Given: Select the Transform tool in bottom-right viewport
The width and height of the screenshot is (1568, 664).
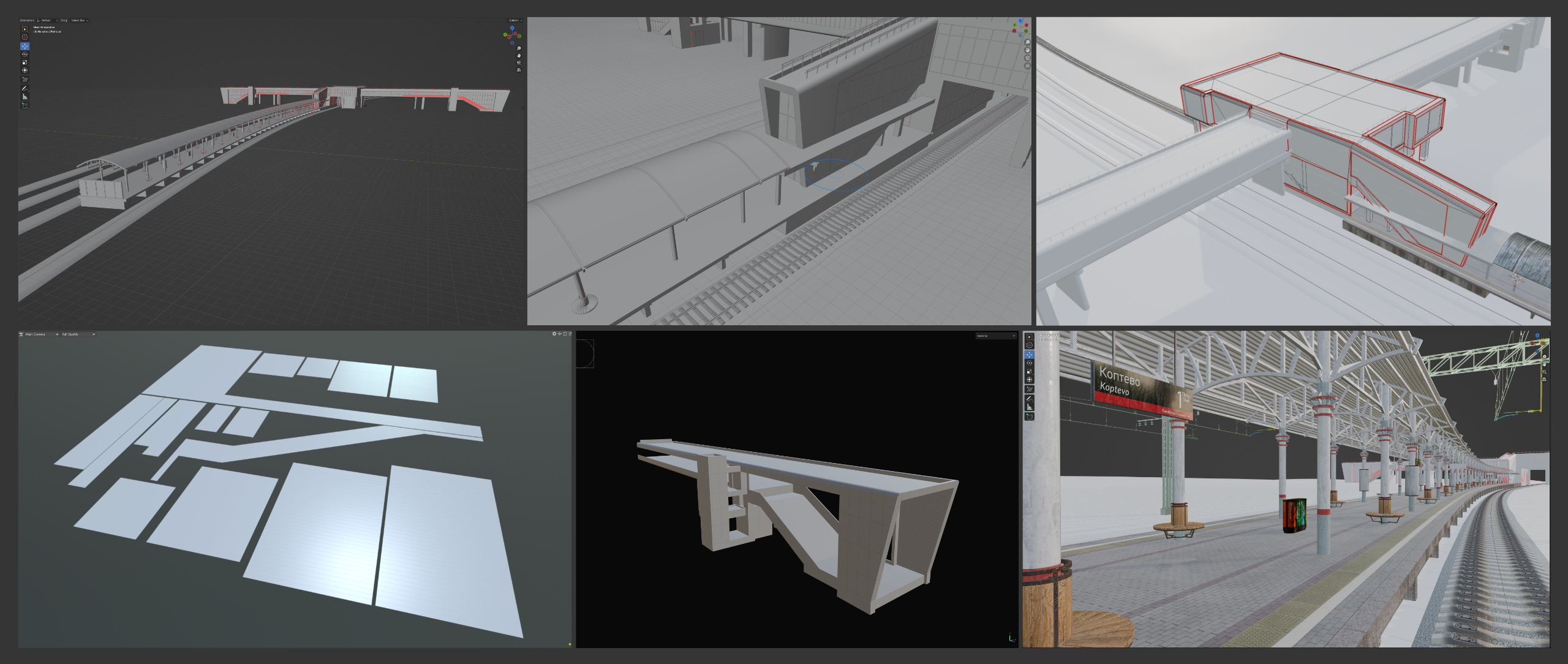Looking at the screenshot, I should coord(1030,379).
